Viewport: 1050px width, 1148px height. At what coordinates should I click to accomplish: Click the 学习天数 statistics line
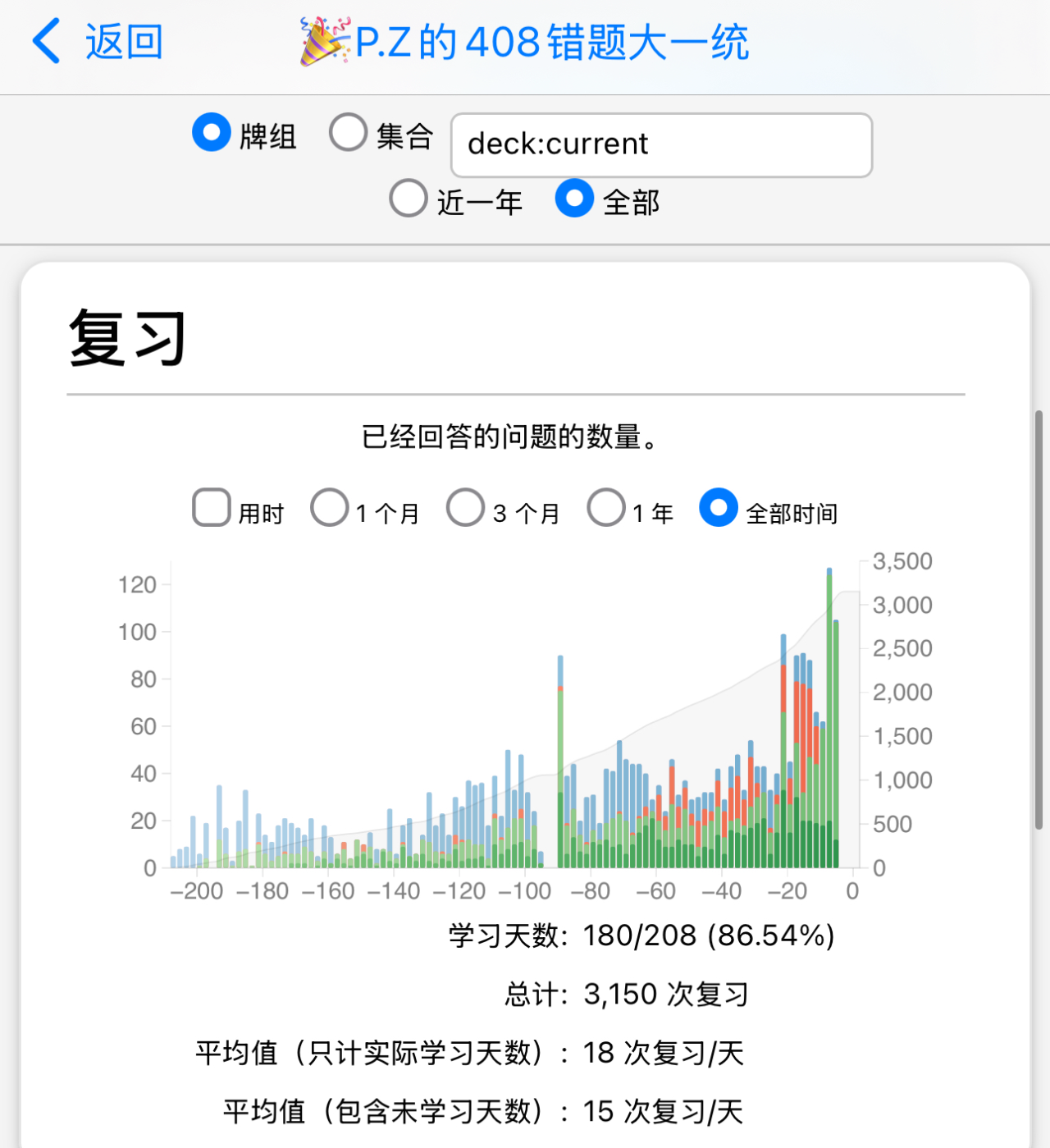click(x=641, y=935)
